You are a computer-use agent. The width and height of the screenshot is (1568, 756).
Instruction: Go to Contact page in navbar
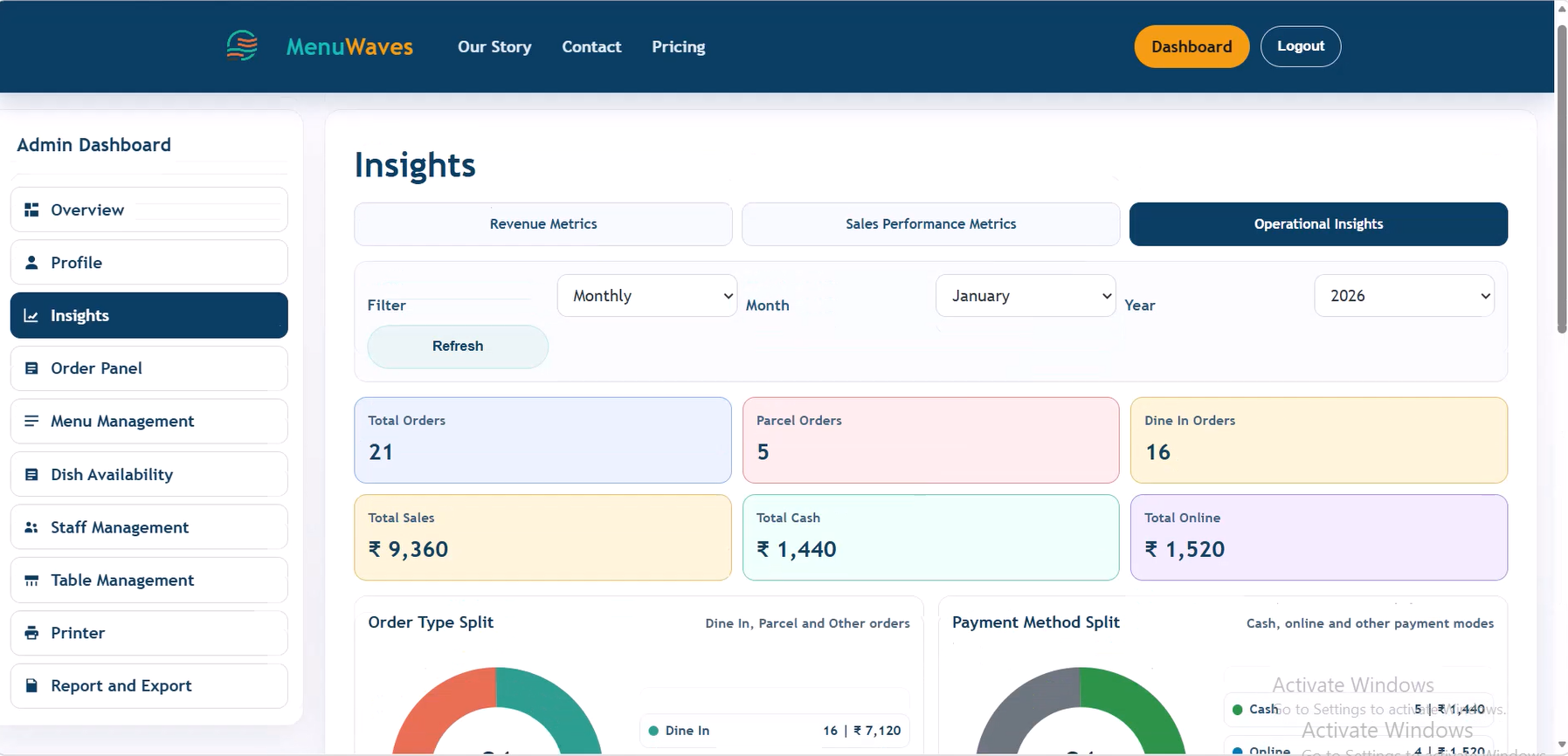591,47
